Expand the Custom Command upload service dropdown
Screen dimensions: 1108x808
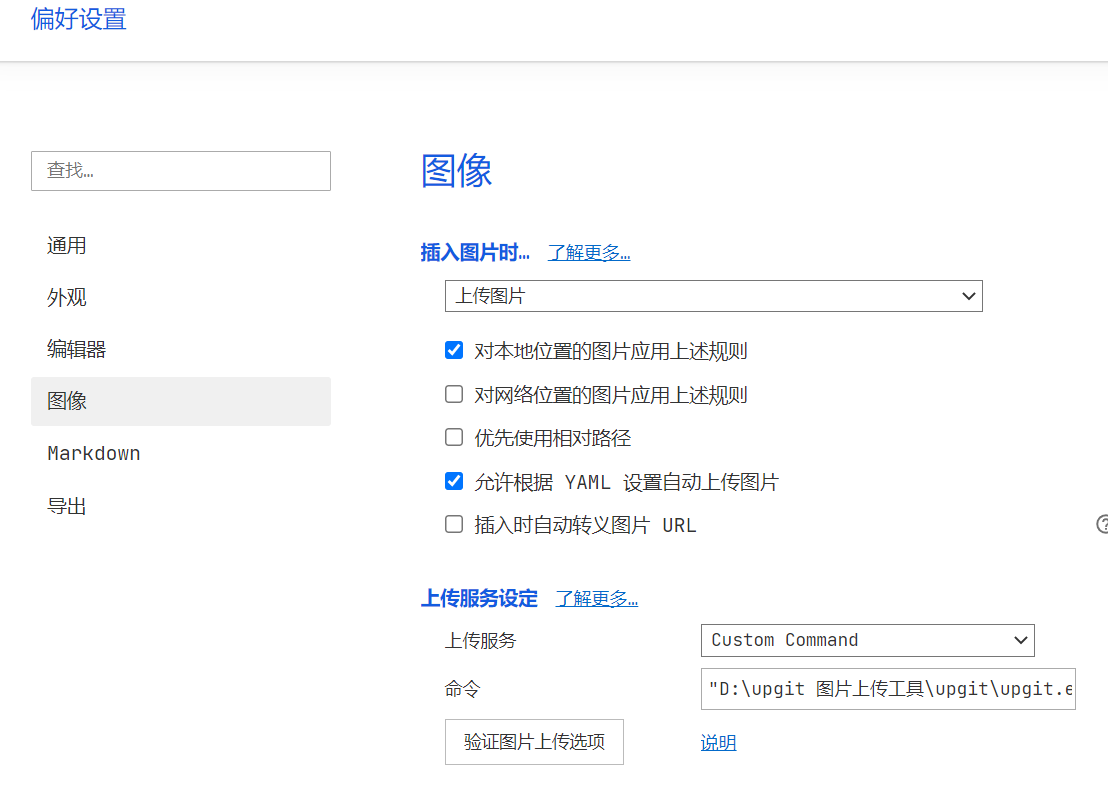pos(867,640)
